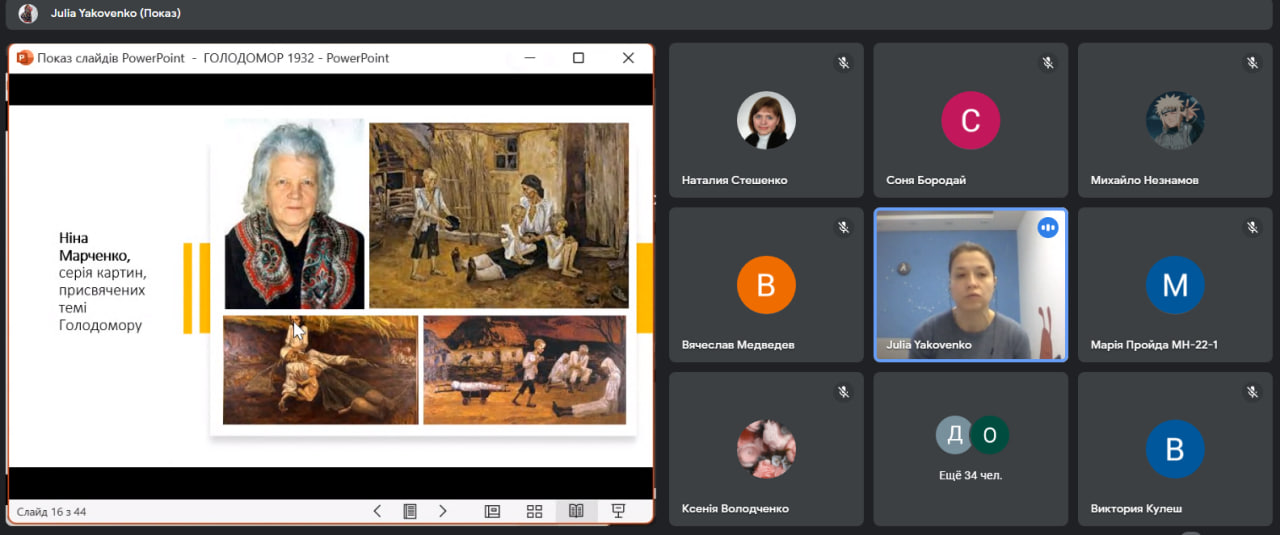Click Julia Yakovenko (Показ) presenter label
Viewport: 1280px width, 535px height.
pyautogui.click(x=115, y=14)
